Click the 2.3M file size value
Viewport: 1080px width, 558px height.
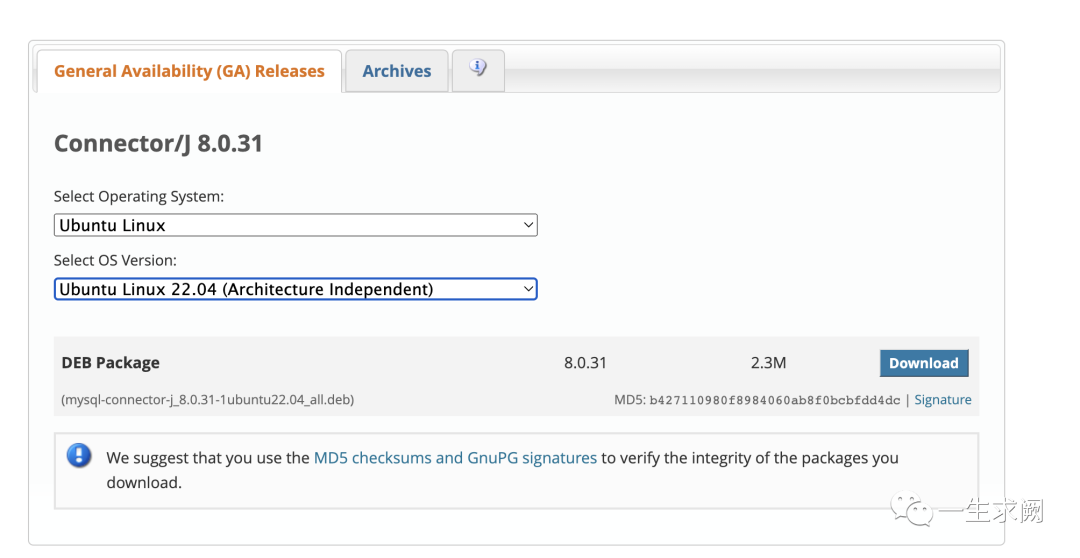[x=768, y=363]
